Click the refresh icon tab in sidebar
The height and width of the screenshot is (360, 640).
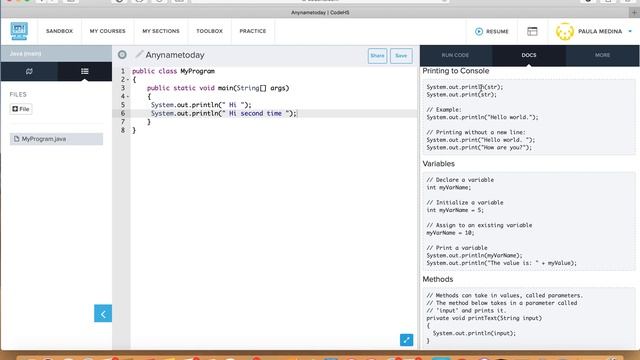(29, 71)
